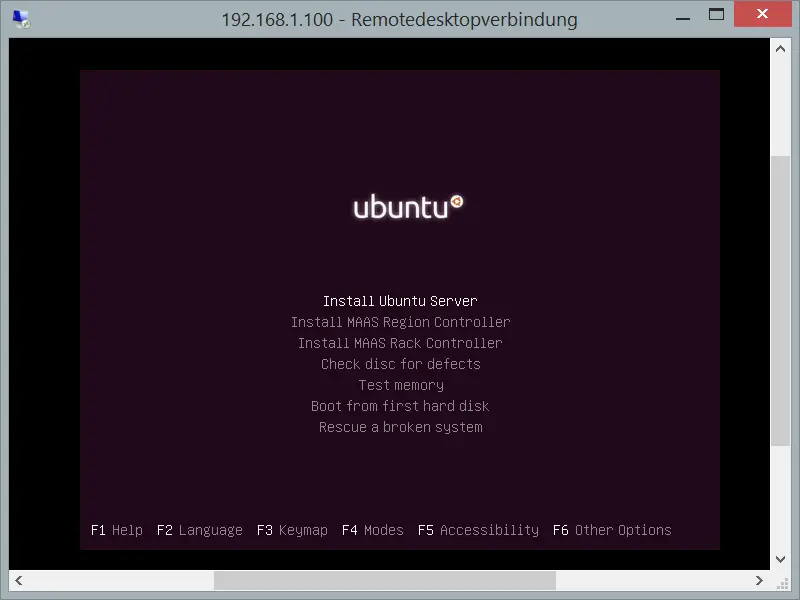Click the vertical scrollbar down arrow

[x=780, y=559]
